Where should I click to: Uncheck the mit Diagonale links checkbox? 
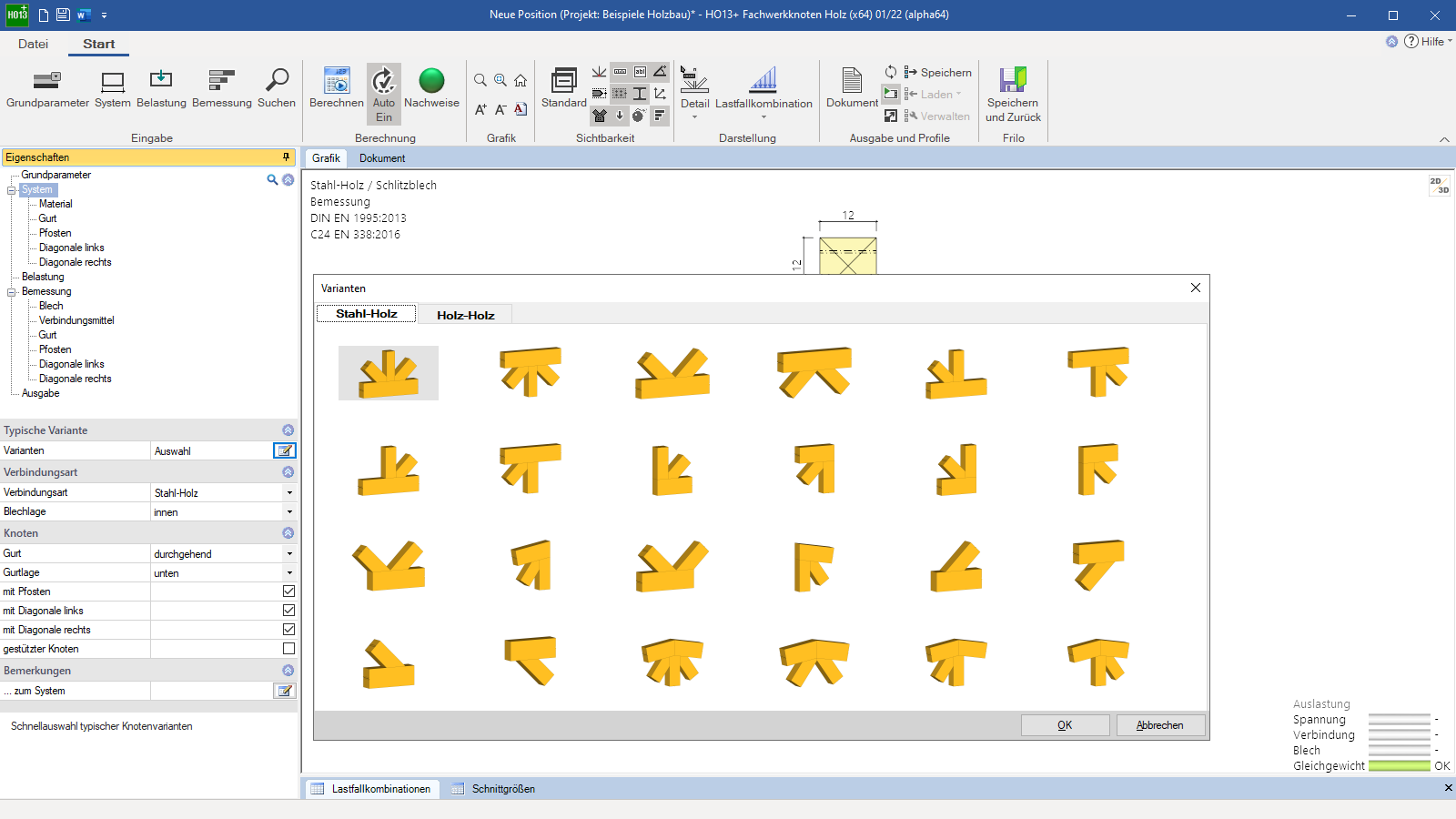288,611
